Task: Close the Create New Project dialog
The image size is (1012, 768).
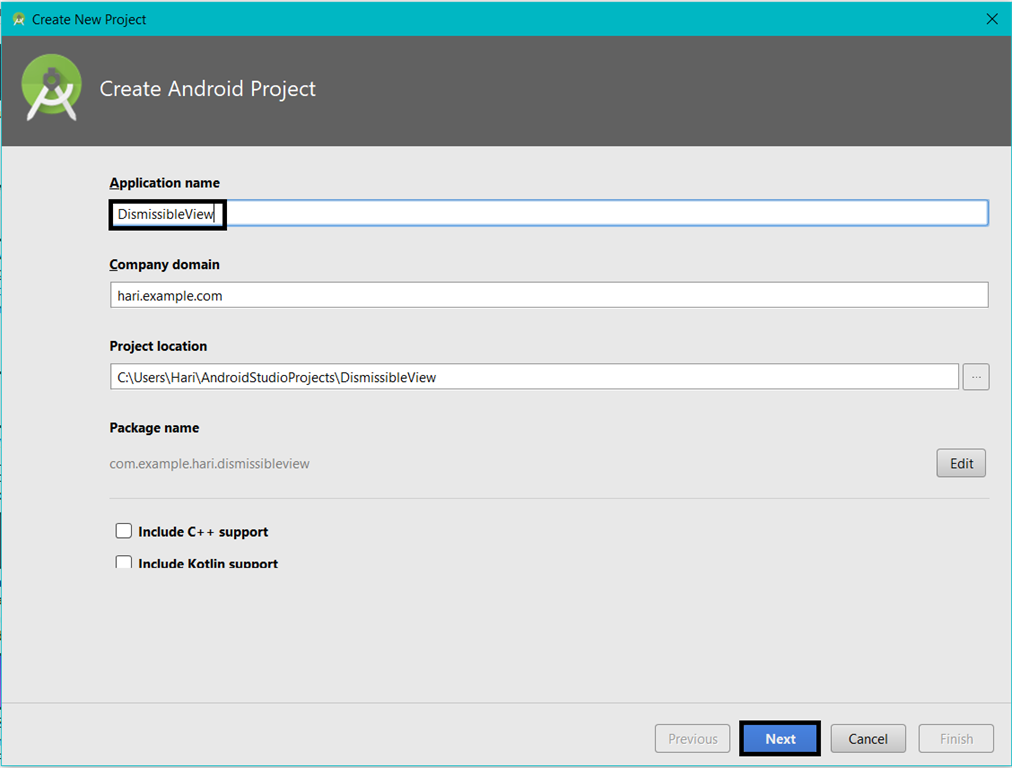Action: tap(992, 19)
